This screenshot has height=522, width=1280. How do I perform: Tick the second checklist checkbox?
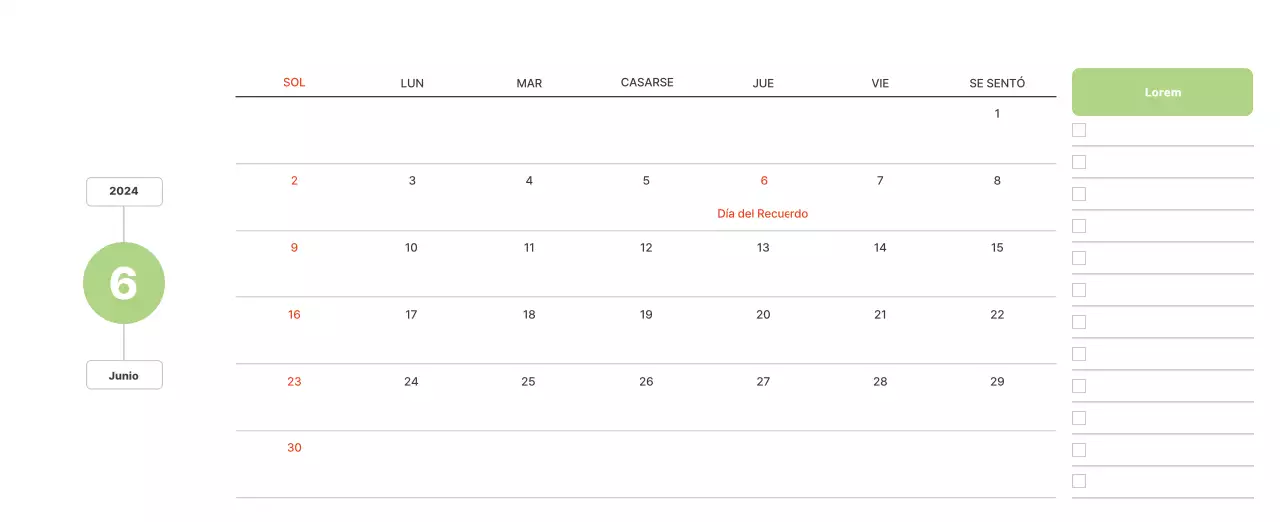1079,162
